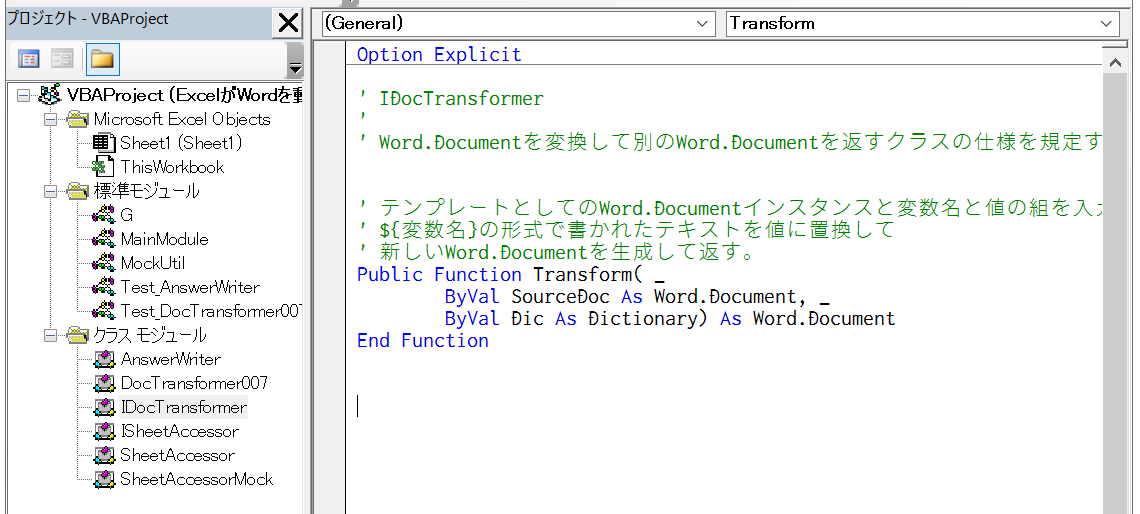Select the ISheetAccessor class label
Viewport: 1140px width, 514px height.
[x=180, y=431]
